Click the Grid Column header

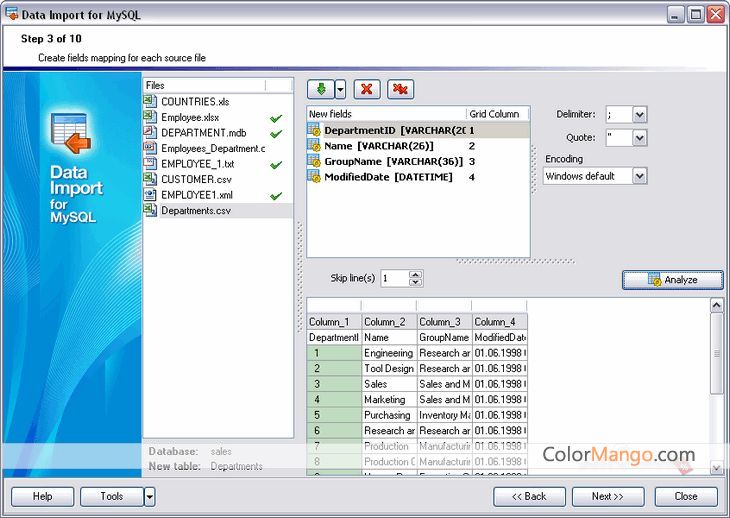(x=498, y=114)
